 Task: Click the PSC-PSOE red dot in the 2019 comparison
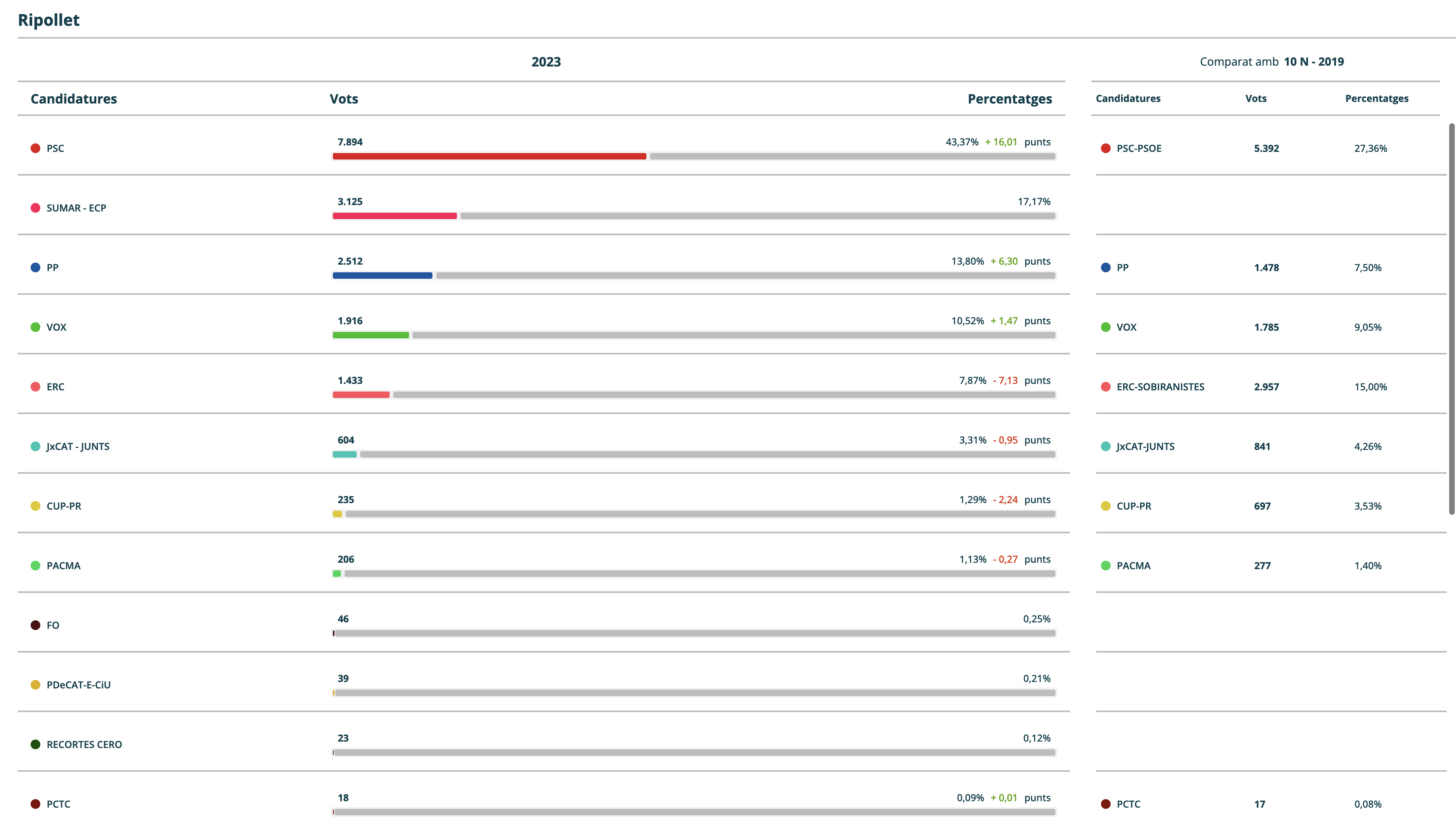1105,148
